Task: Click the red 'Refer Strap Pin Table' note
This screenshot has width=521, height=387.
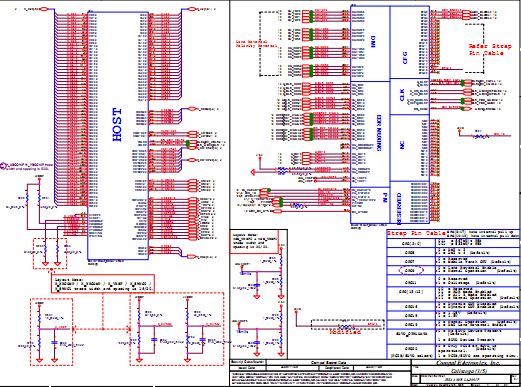Action: click(x=489, y=50)
